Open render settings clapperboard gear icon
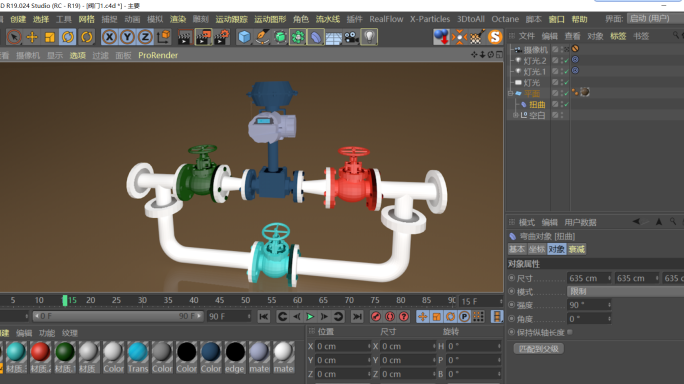 222,37
